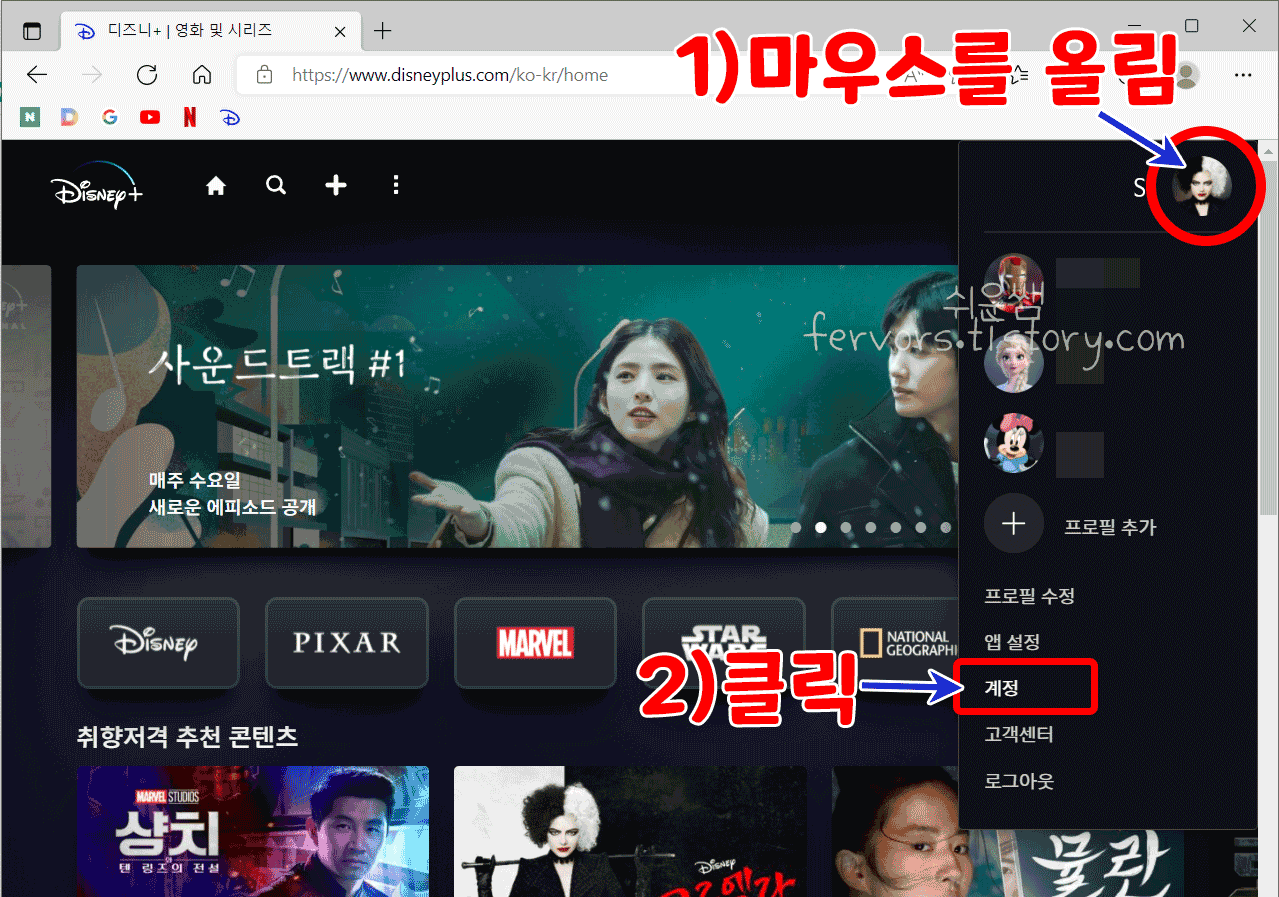This screenshot has width=1279, height=897.
Task: Reload the page with refresh icon
Action: pos(147,75)
